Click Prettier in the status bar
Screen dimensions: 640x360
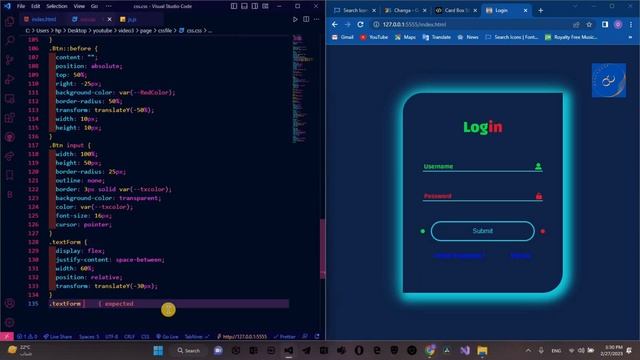(285, 336)
